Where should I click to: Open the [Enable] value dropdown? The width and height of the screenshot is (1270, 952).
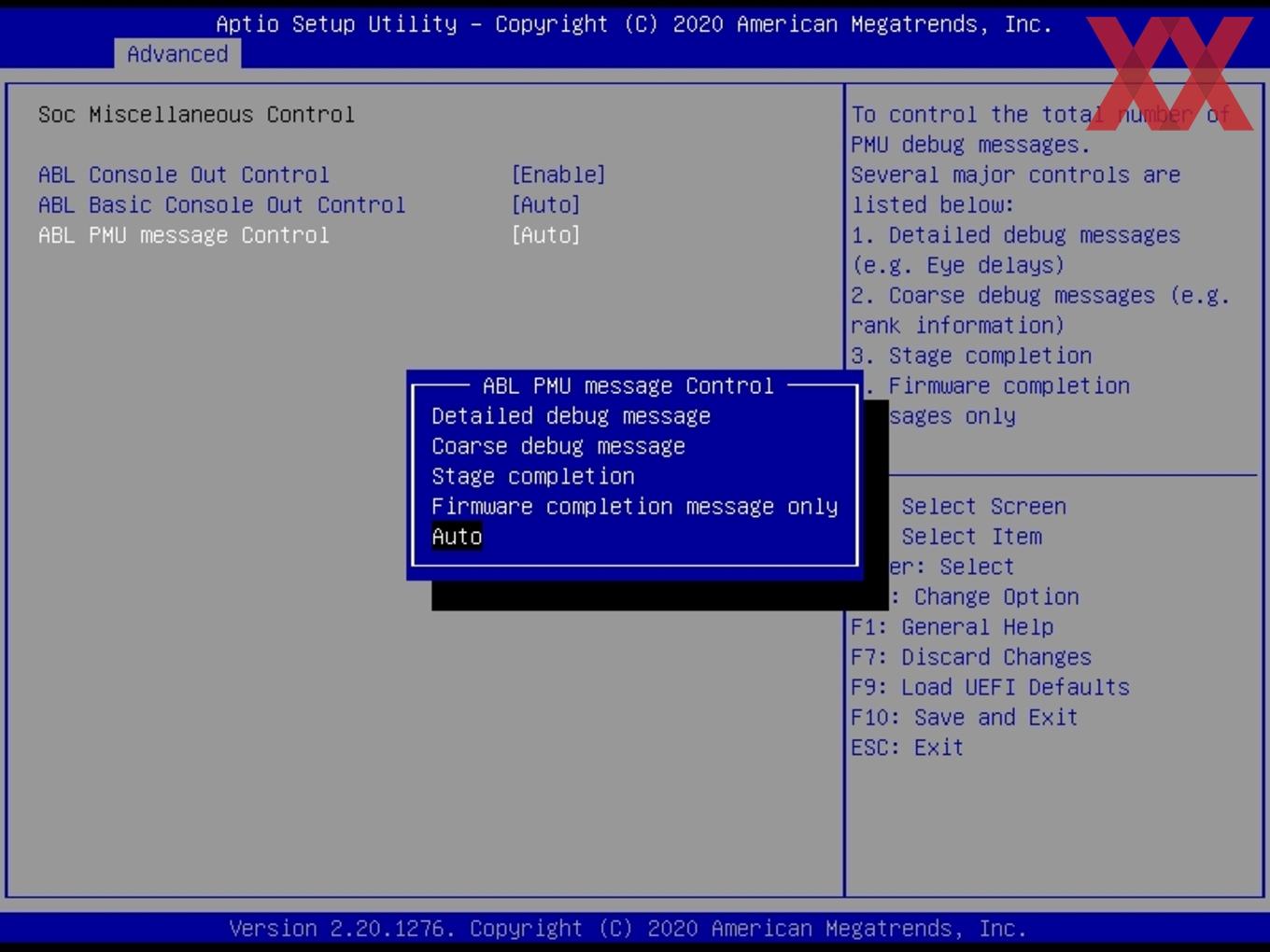[x=558, y=175]
